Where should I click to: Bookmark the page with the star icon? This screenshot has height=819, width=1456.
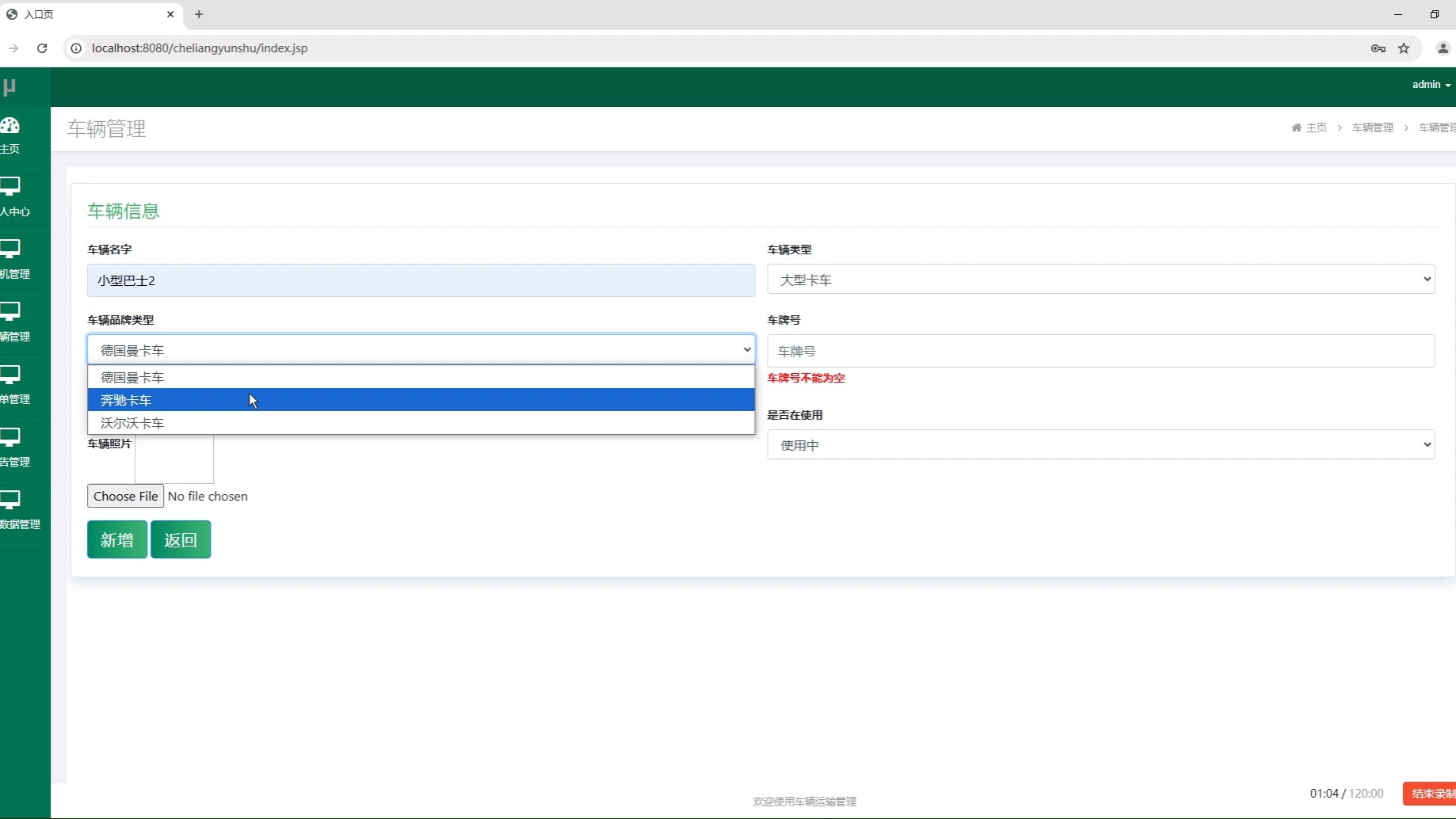[x=1404, y=48]
